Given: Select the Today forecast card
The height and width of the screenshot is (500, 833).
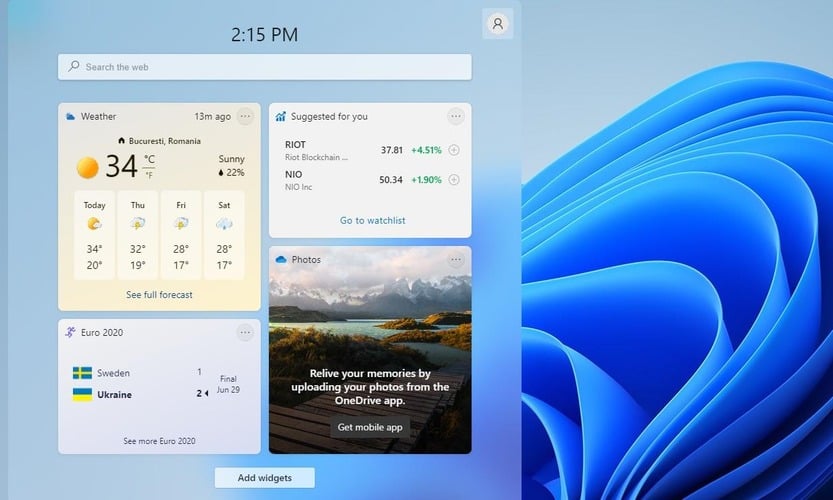Looking at the screenshot, I should click(95, 235).
